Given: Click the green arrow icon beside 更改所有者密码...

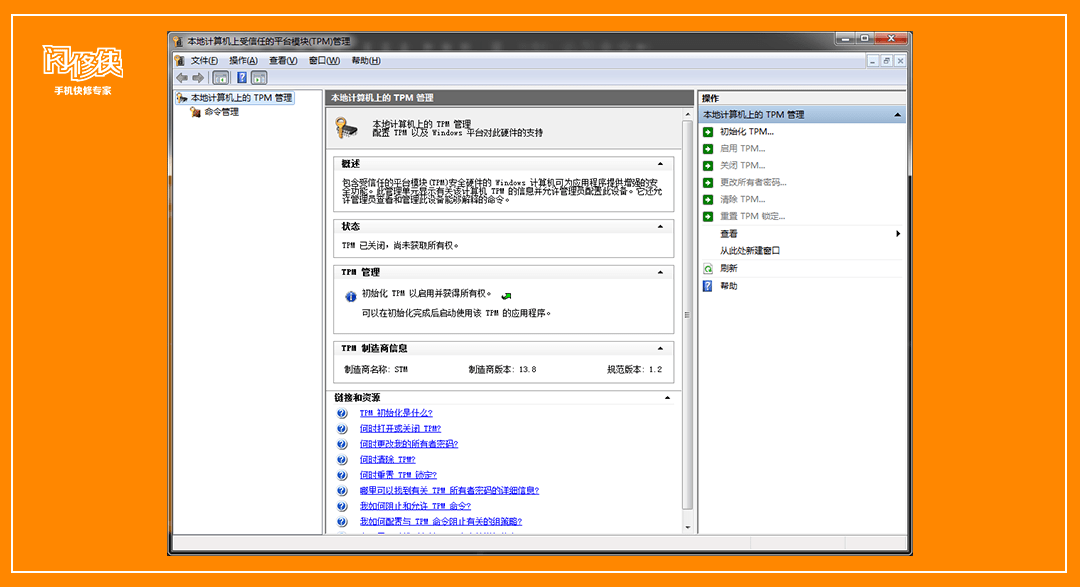Looking at the screenshot, I should (x=708, y=183).
